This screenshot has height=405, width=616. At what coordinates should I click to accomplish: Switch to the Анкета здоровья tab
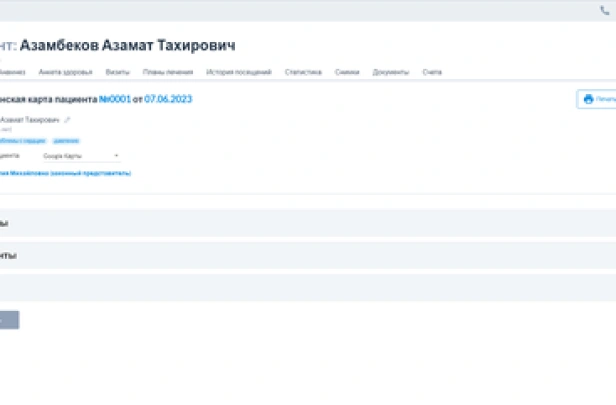pyautogui.click(x=66, y=72)
